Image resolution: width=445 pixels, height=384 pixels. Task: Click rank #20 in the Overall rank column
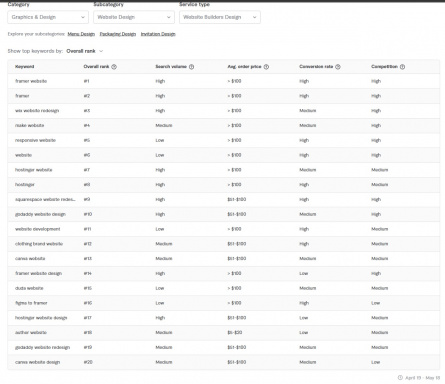(88, 362)
